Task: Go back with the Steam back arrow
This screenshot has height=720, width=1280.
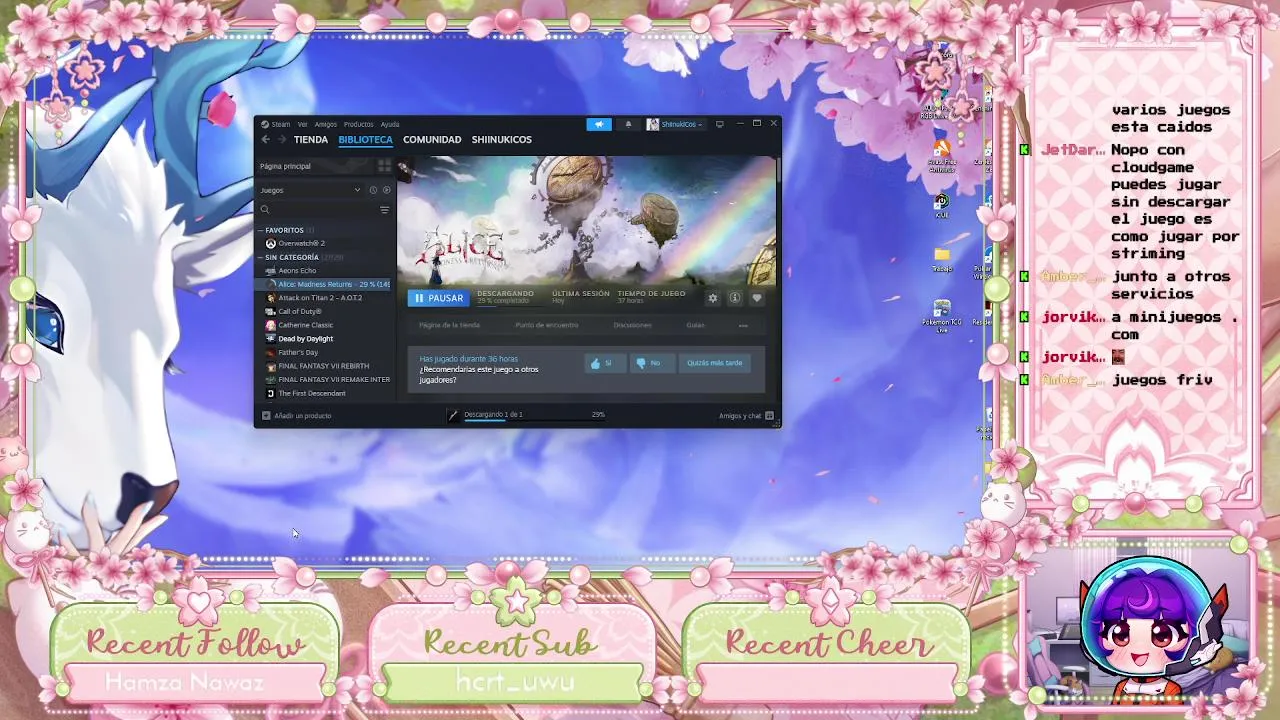Action: [x=266, y=140]
